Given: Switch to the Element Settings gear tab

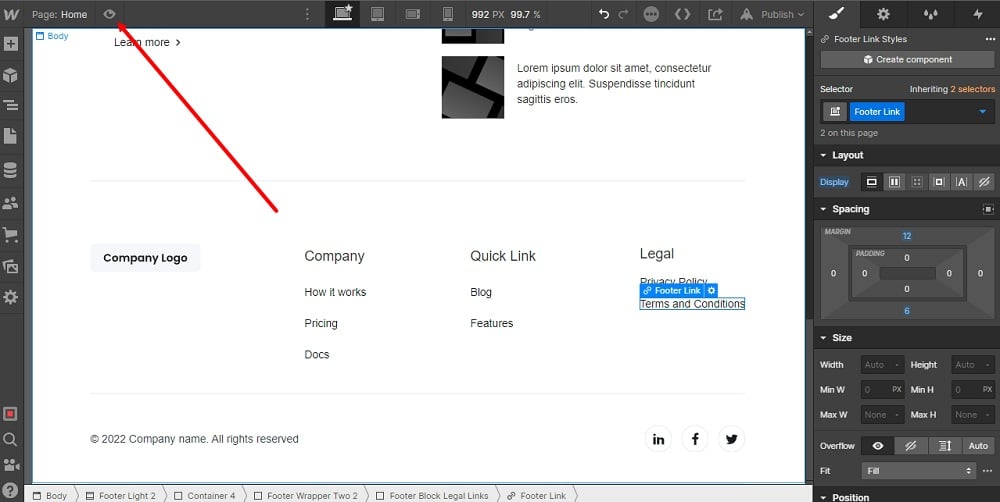Looking at the screenshot, I should [x=883, y=14].
